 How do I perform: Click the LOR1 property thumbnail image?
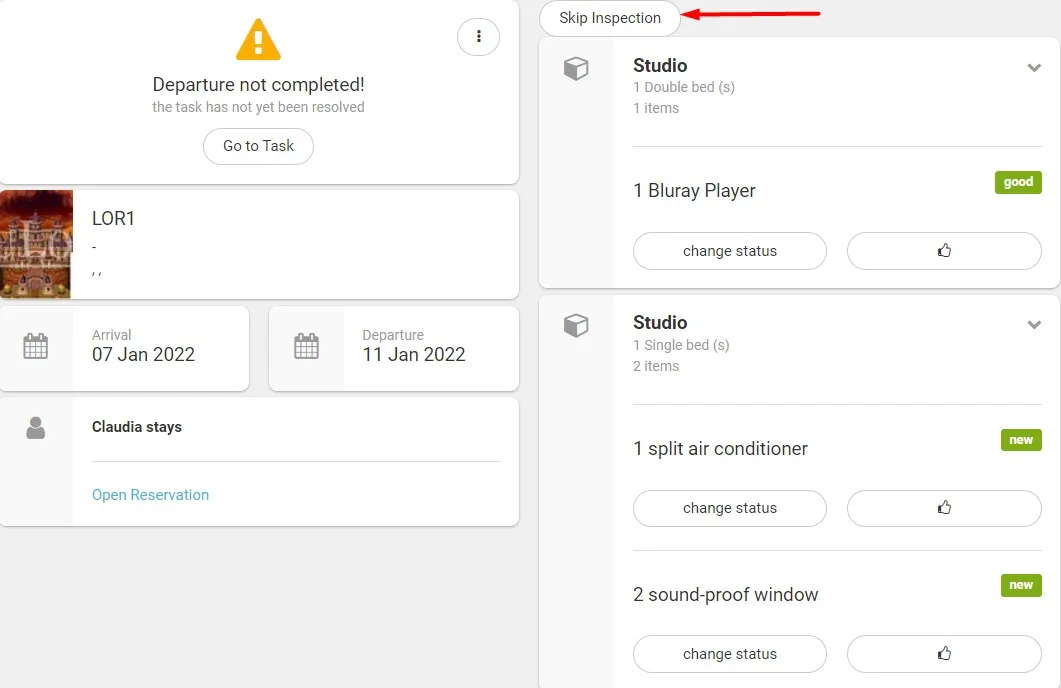coord(36,244)
